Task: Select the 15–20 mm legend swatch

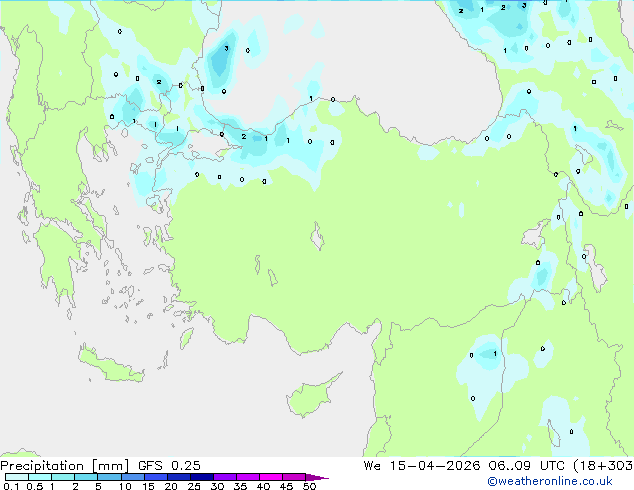Action: 155,477
